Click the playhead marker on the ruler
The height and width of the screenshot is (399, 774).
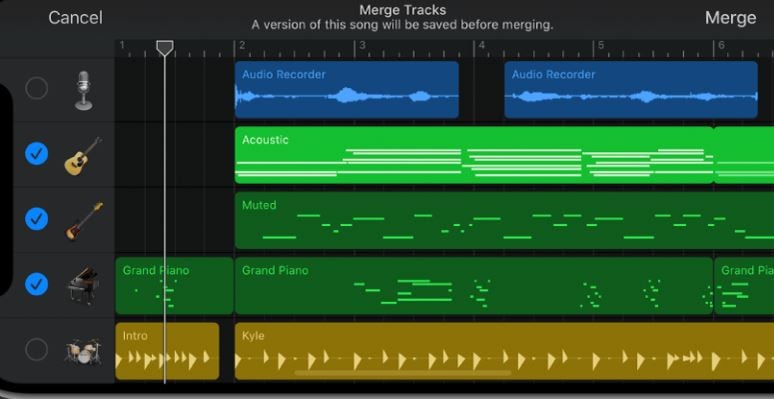pos(165,48)
